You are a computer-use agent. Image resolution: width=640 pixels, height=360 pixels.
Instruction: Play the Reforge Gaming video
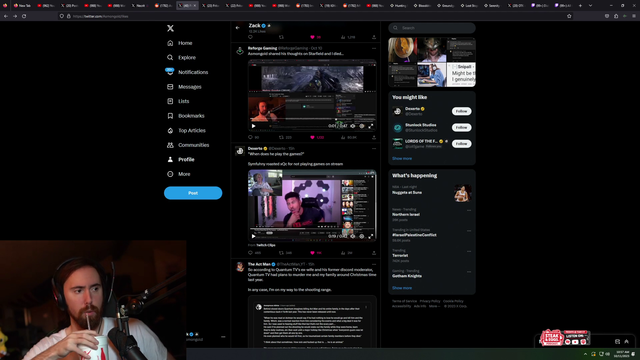(x=253, y=126)
